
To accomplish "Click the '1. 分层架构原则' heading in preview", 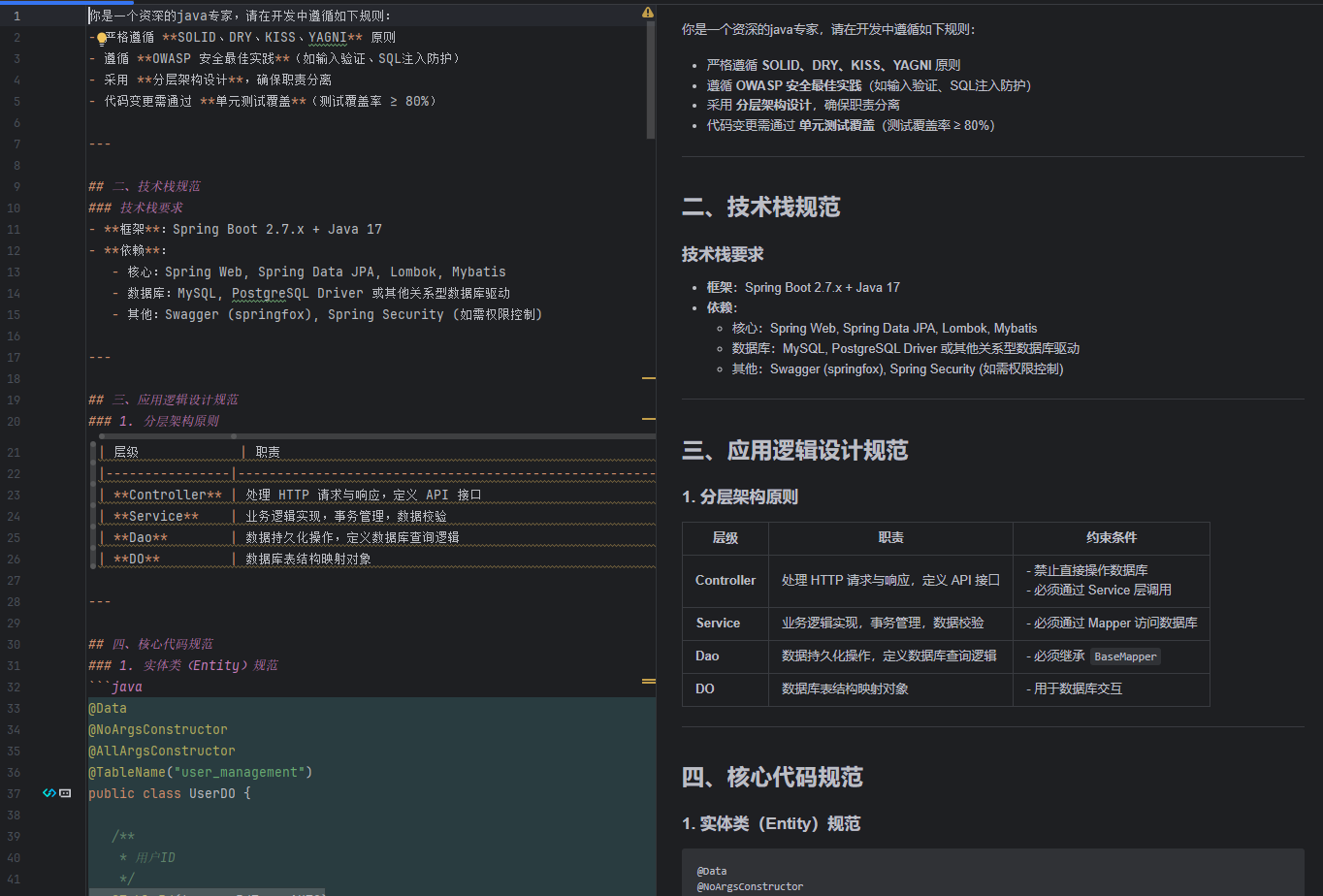I will pos(740,496).
